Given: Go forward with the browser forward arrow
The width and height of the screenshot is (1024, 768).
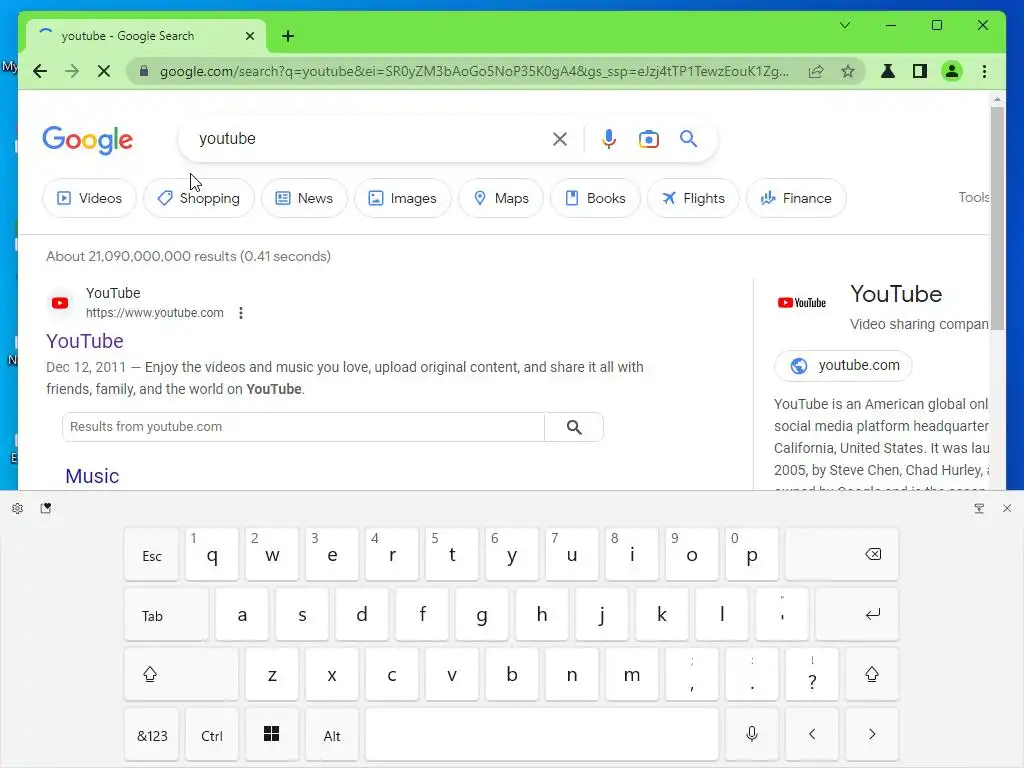Looking at the screenshot, I should 72,71.
